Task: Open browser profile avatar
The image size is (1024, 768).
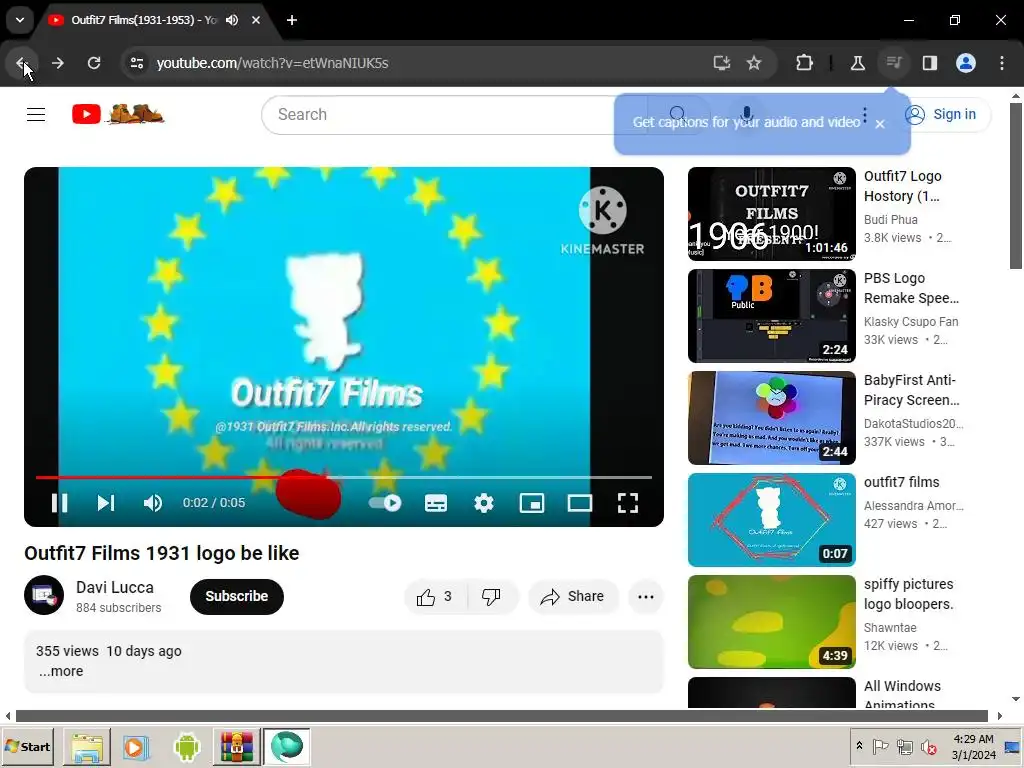Action: [966, 63]
